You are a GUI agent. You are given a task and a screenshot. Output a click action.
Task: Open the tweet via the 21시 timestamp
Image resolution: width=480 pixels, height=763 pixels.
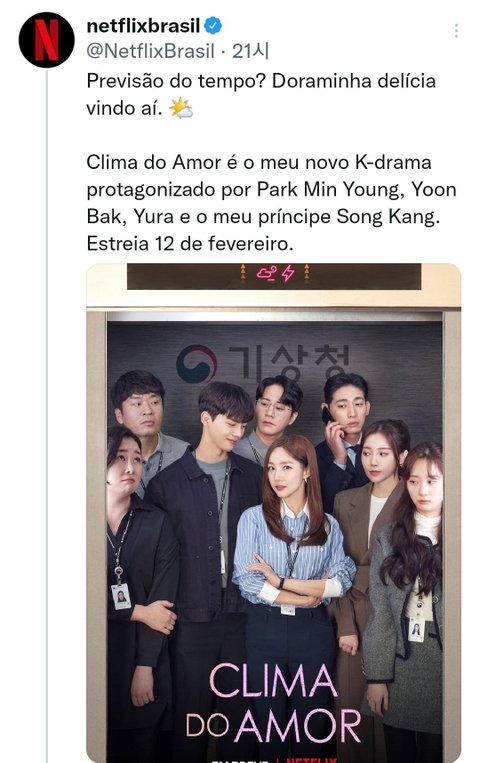(x=250, y=51)
